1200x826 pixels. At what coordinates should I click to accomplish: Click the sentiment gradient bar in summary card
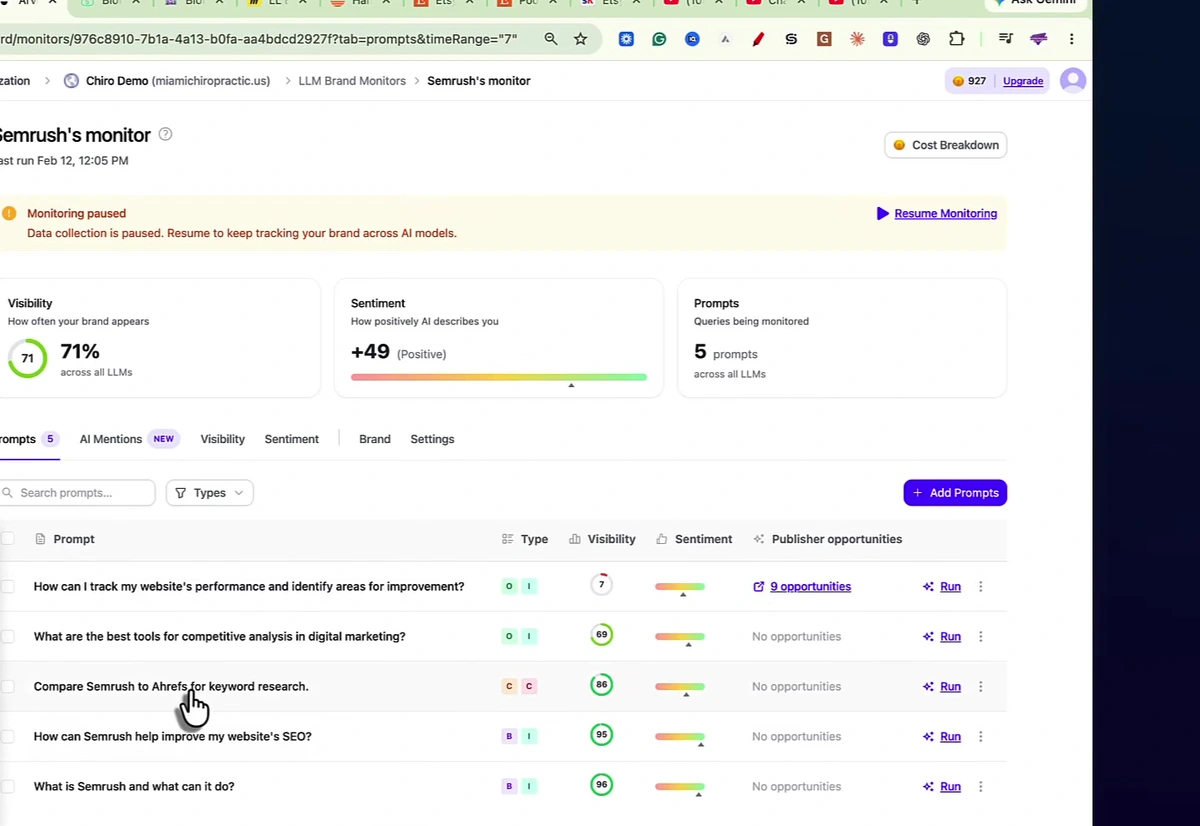[499, 377]
